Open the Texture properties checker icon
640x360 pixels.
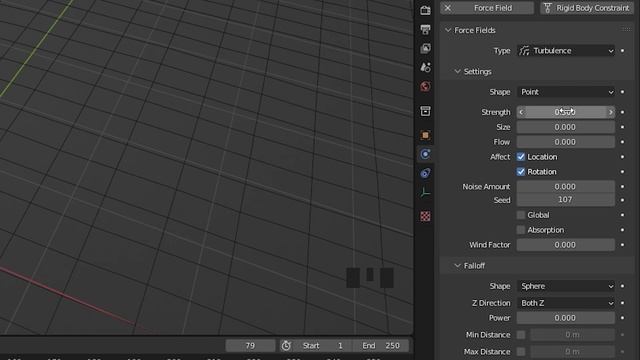(425, 216)
